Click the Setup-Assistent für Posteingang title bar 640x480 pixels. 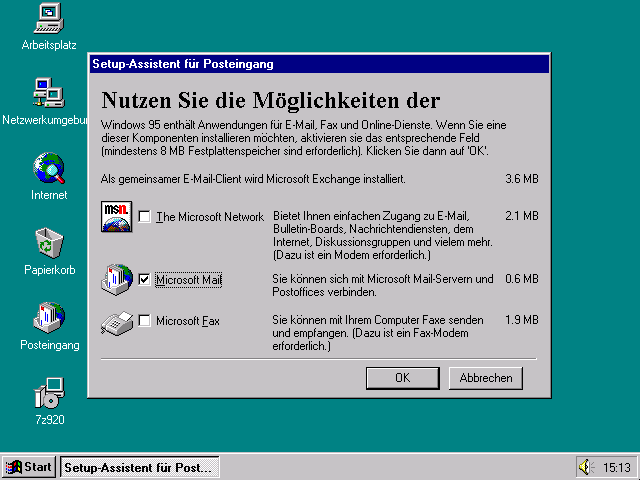319,64
